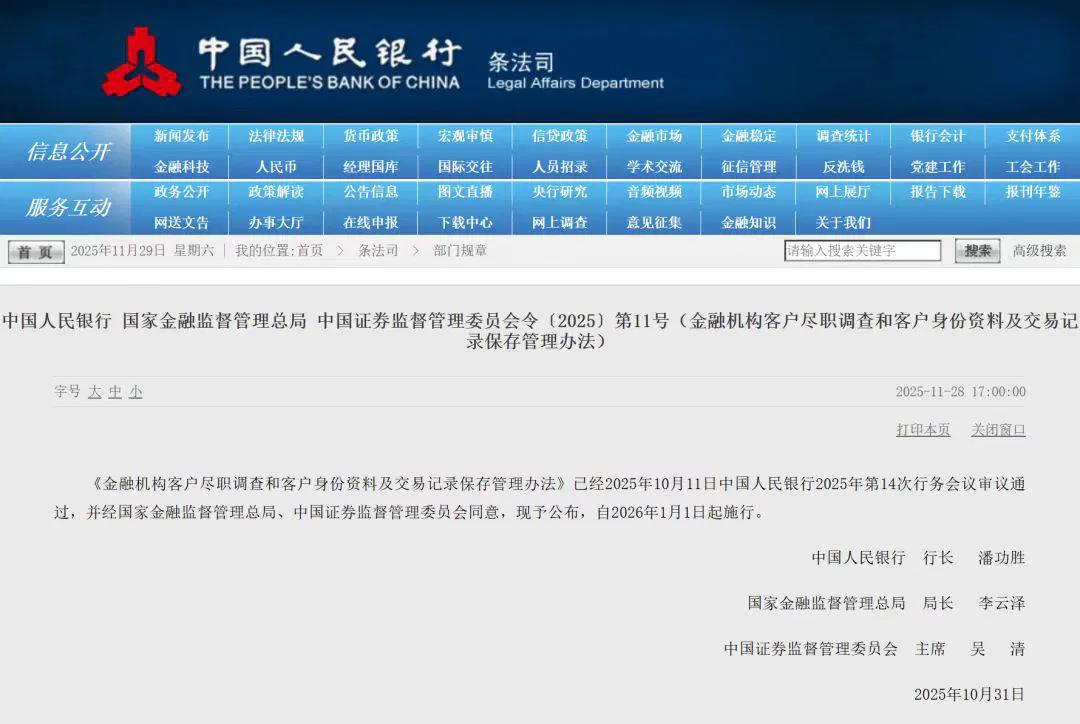Click the 部门规章 breadcrumb link

tap(460, 251)
